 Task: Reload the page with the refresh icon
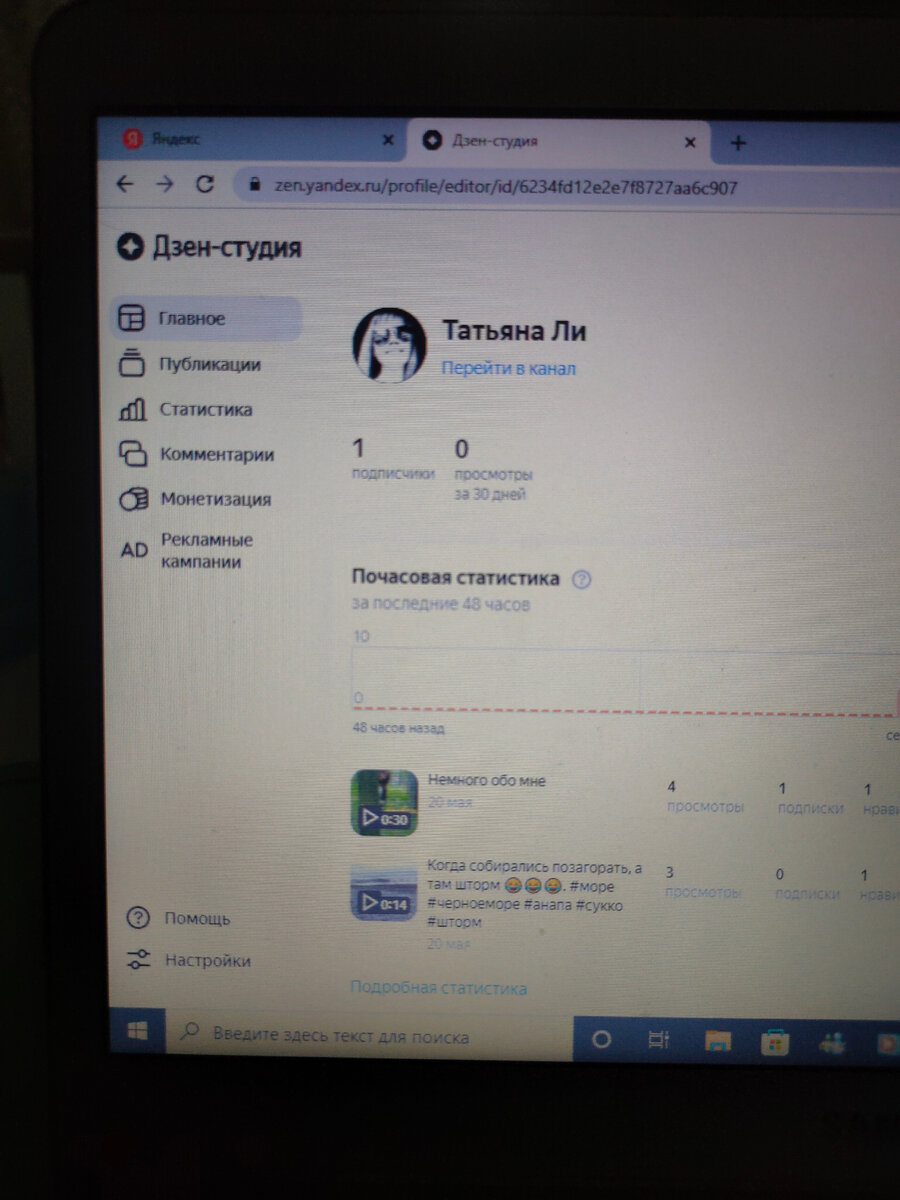coord(205,184)
